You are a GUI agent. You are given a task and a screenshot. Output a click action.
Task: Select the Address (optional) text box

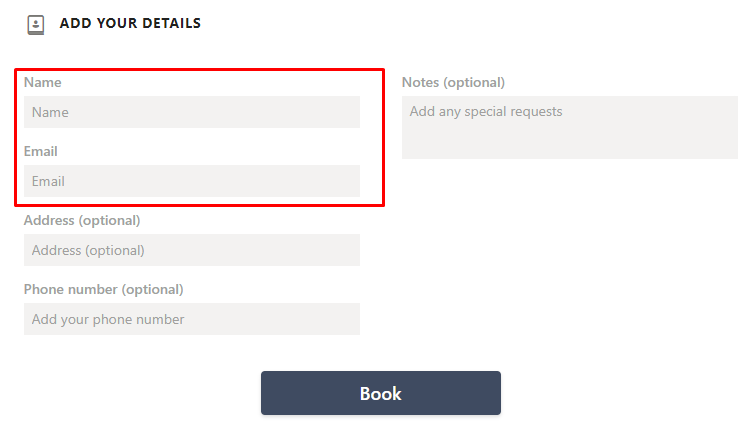click(191, 250)
